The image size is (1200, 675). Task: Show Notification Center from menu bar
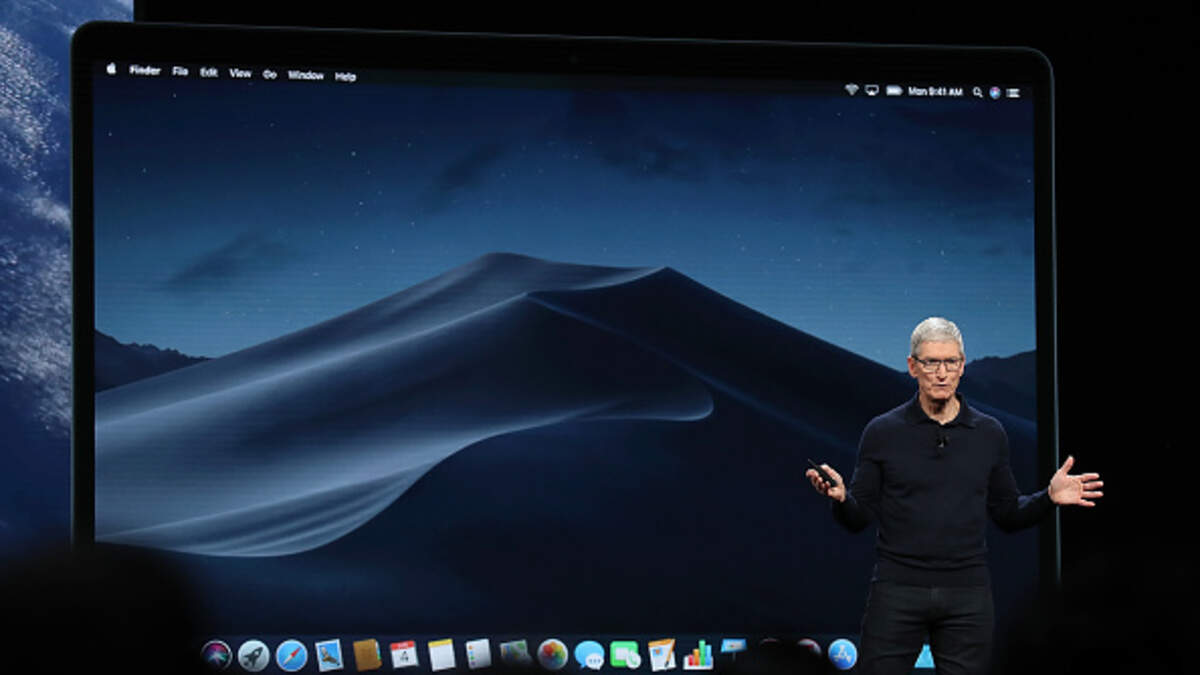point(1013,93)
